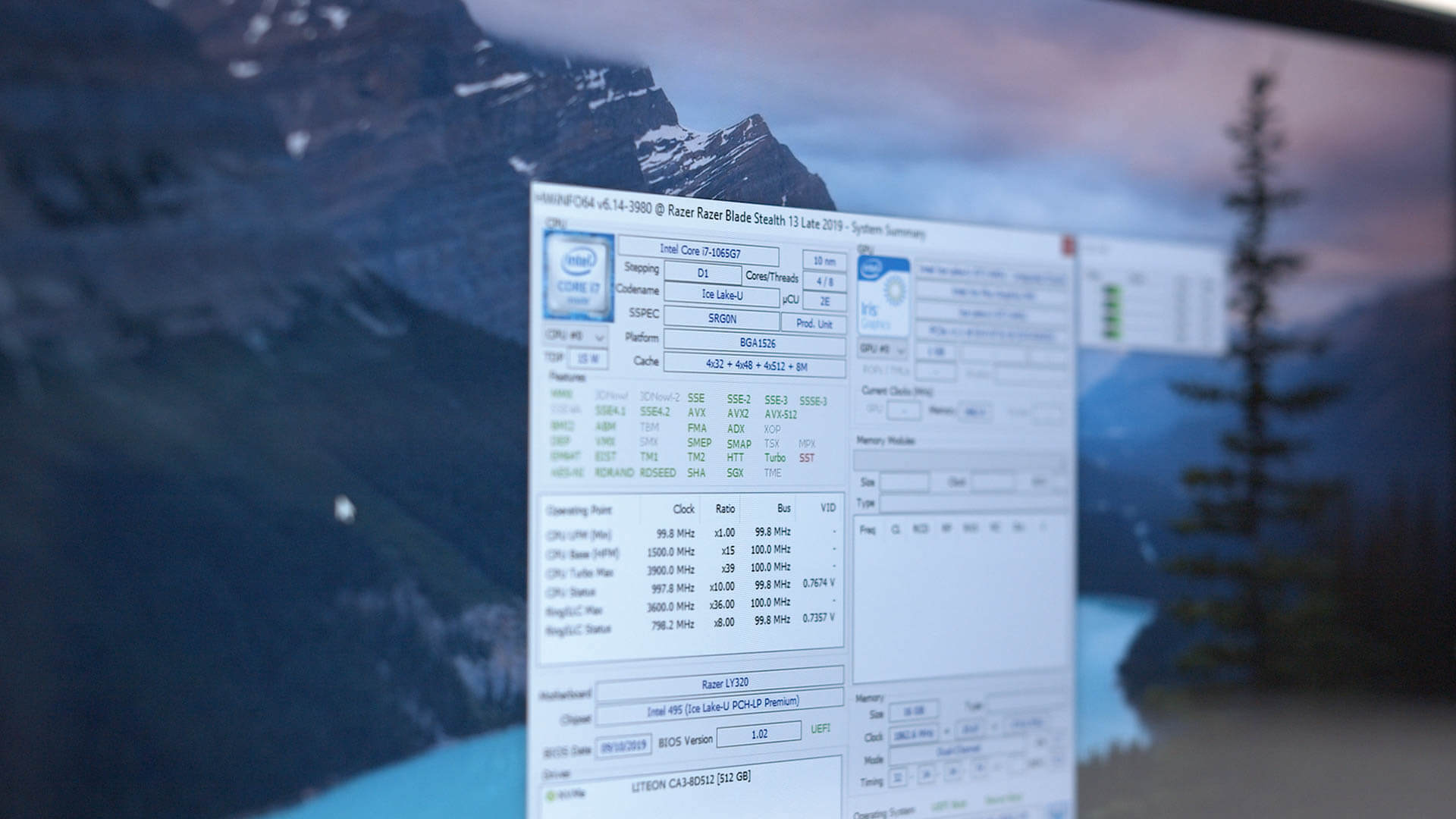This screenshot has height=819, width=1456.
Task: Click the Ice Lake-U codename field
Action: tap(721, 294)
